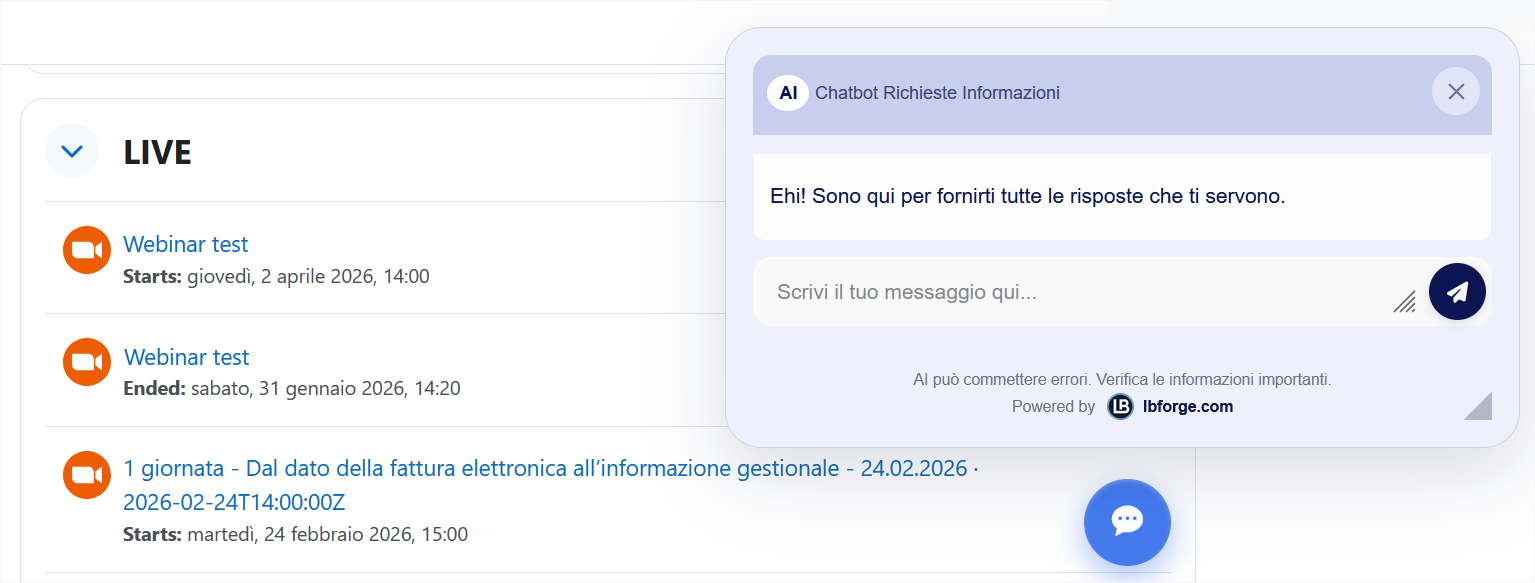Close the chatbot panel with X
Viewport: 1535px width, 583px height.
pyautogui.click(x=1455, y=92)
